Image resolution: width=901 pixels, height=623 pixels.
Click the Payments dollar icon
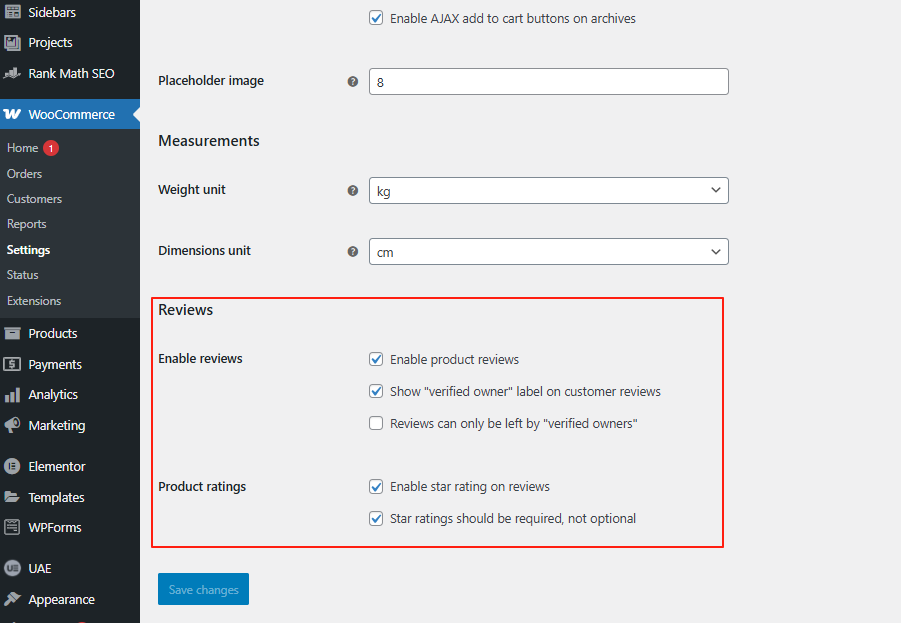point(12,365)
